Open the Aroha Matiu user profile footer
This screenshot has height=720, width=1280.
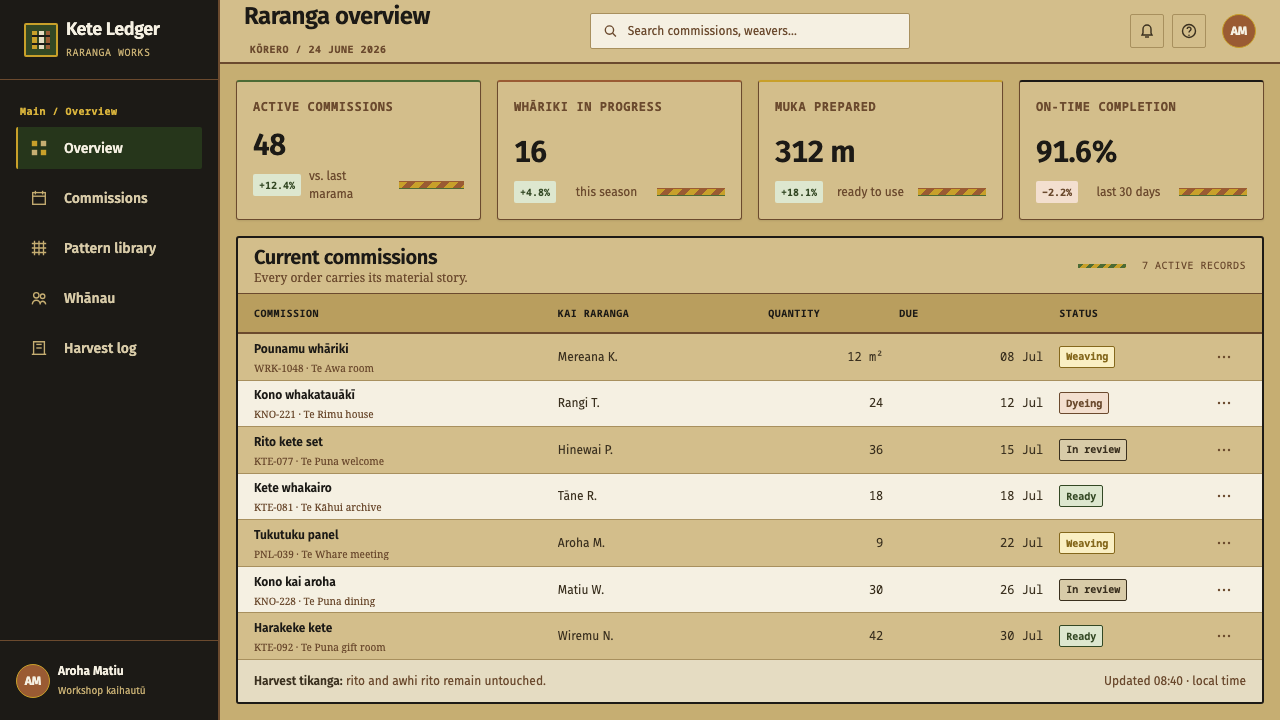click(109, 681)
